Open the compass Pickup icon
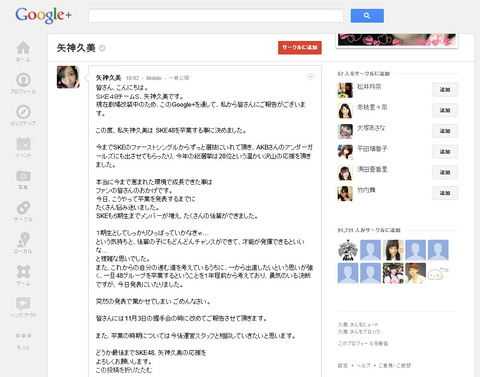 23,112
